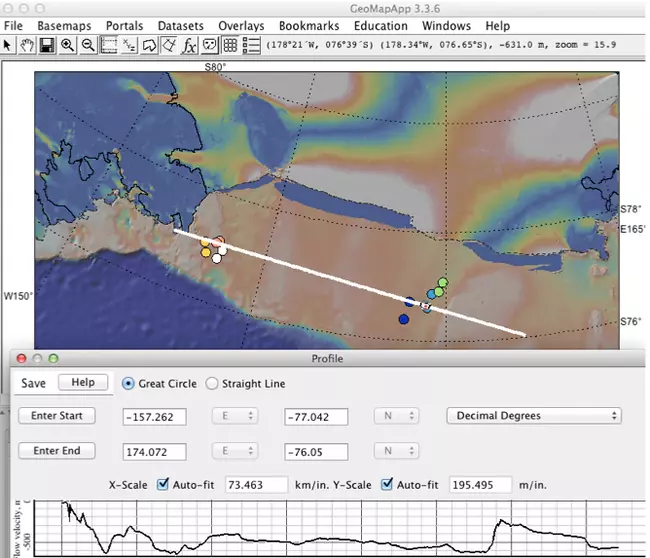Open the Overlays menu

click(x=242, y=25)
